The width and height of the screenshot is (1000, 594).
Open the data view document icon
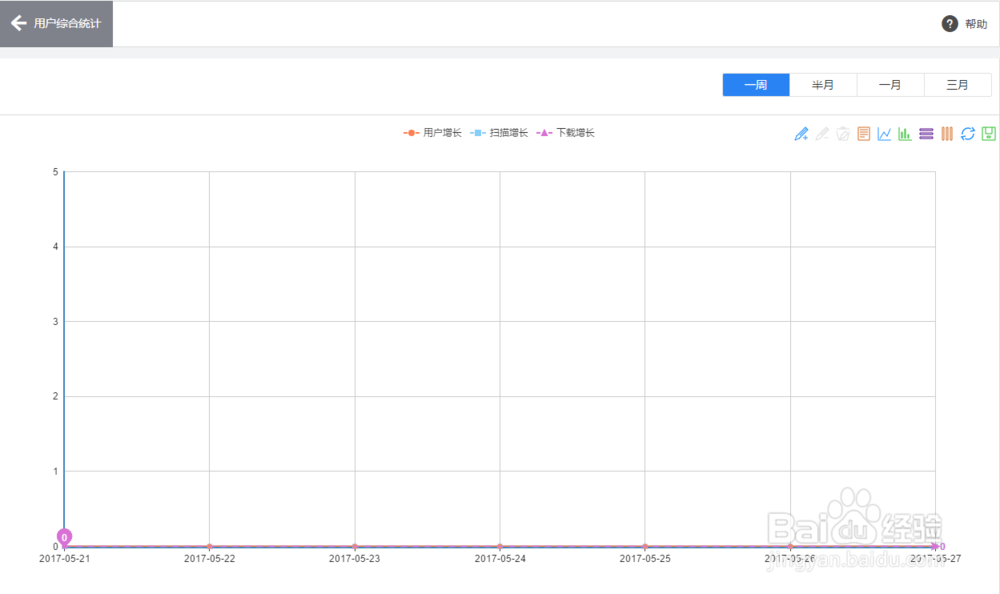pos(864,134)
